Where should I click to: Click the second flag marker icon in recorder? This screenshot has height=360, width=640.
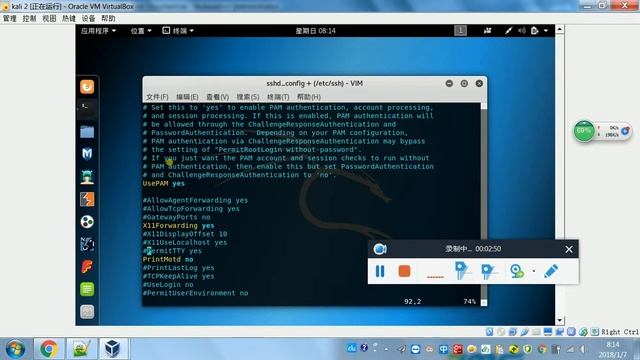pos(488,271)
